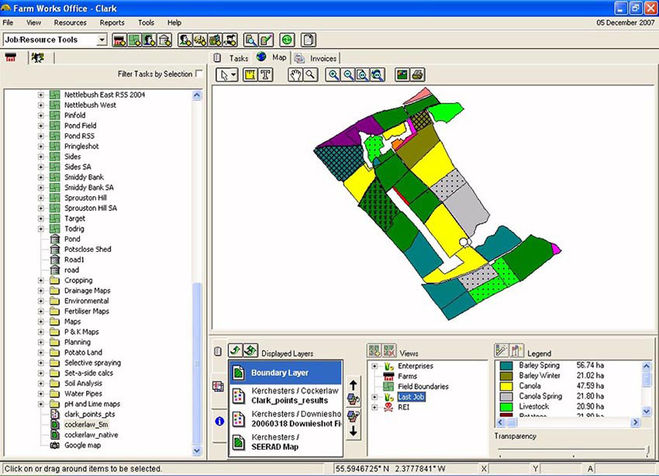This screenshot has height=476, width=659.
Task: Expand the Enterprises view node
Action: [374, 366]
